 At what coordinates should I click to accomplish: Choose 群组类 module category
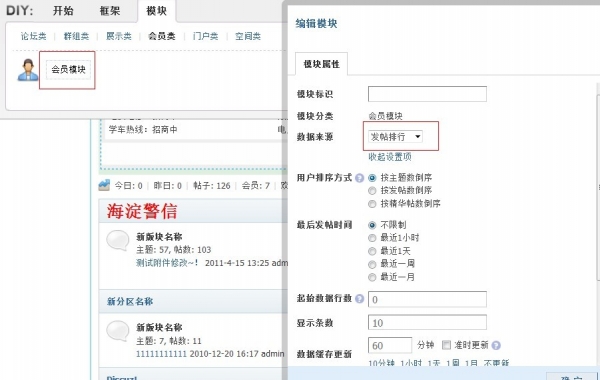[76, 36]
